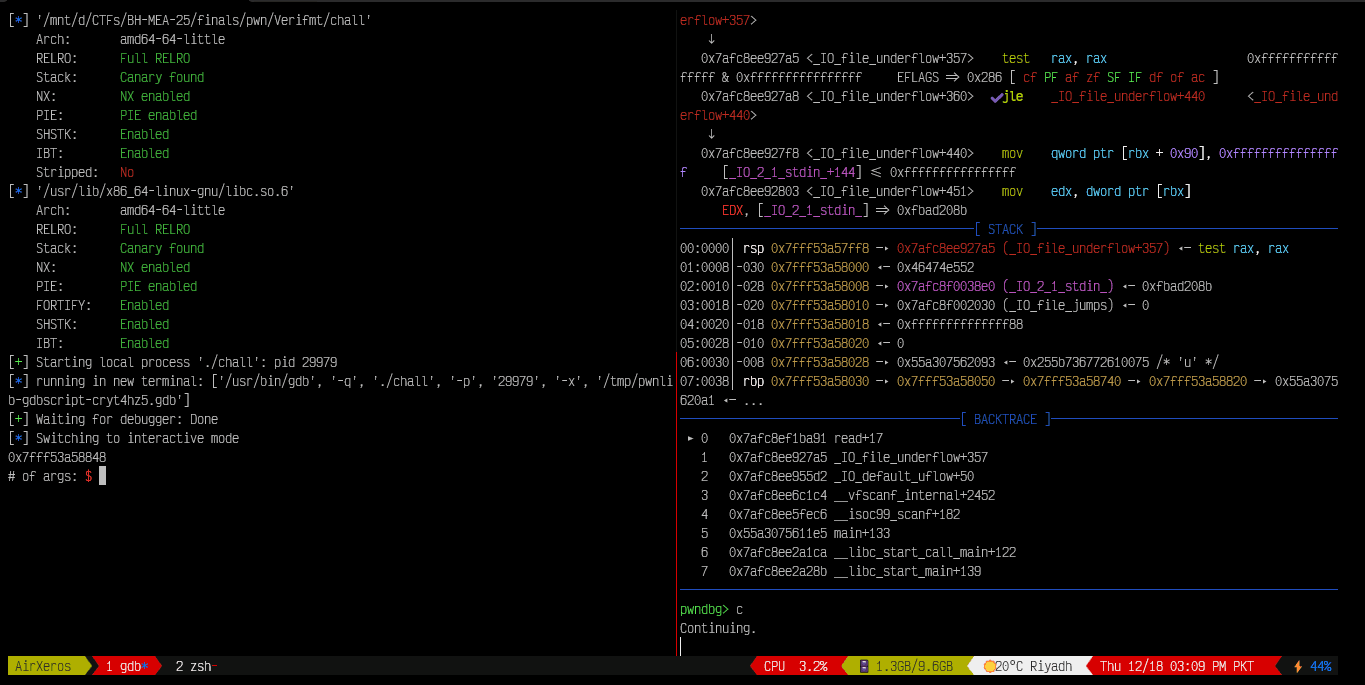Click the CPU 3.2% status segment

(x=794, y=666)
